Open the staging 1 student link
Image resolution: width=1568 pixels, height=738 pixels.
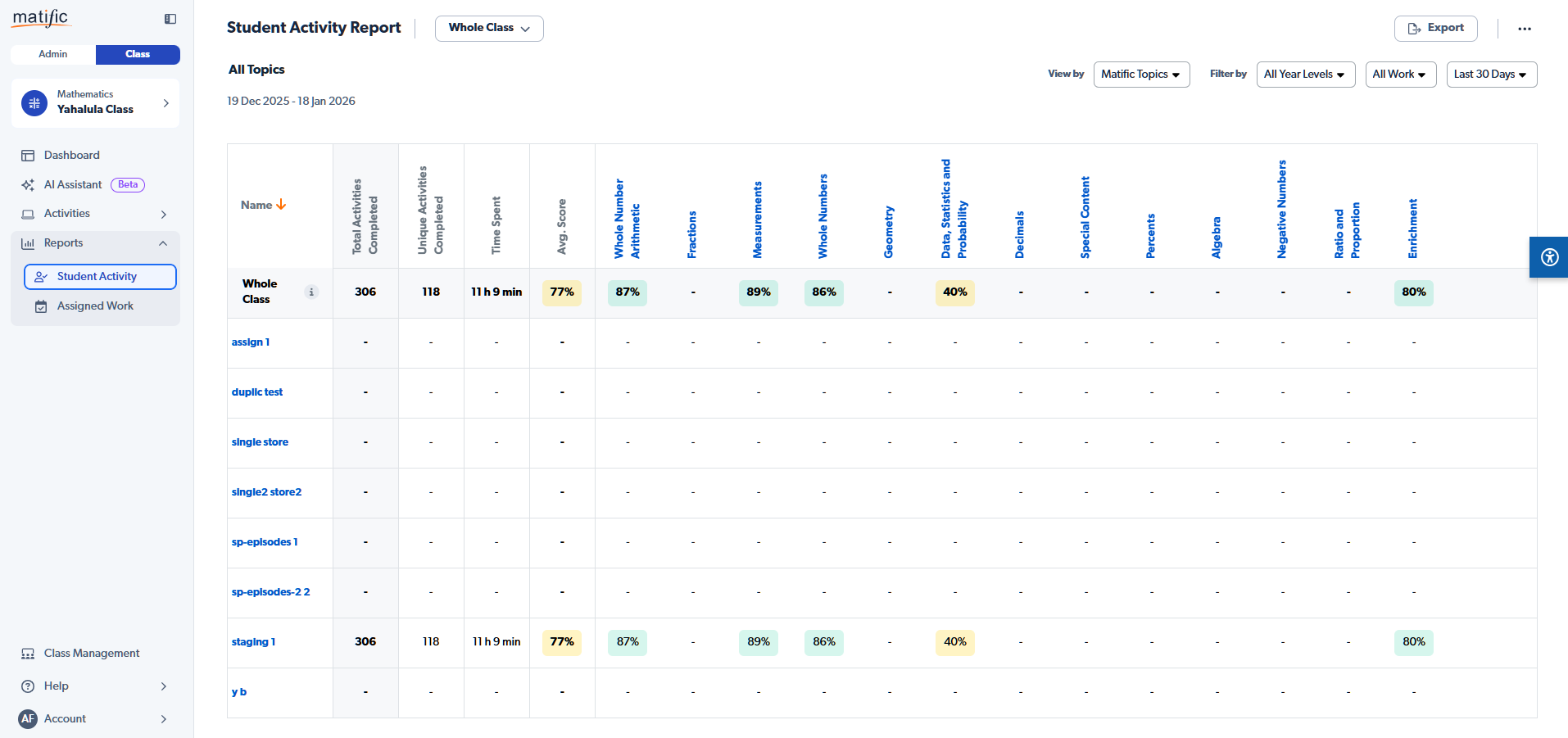tap(253, 642)
